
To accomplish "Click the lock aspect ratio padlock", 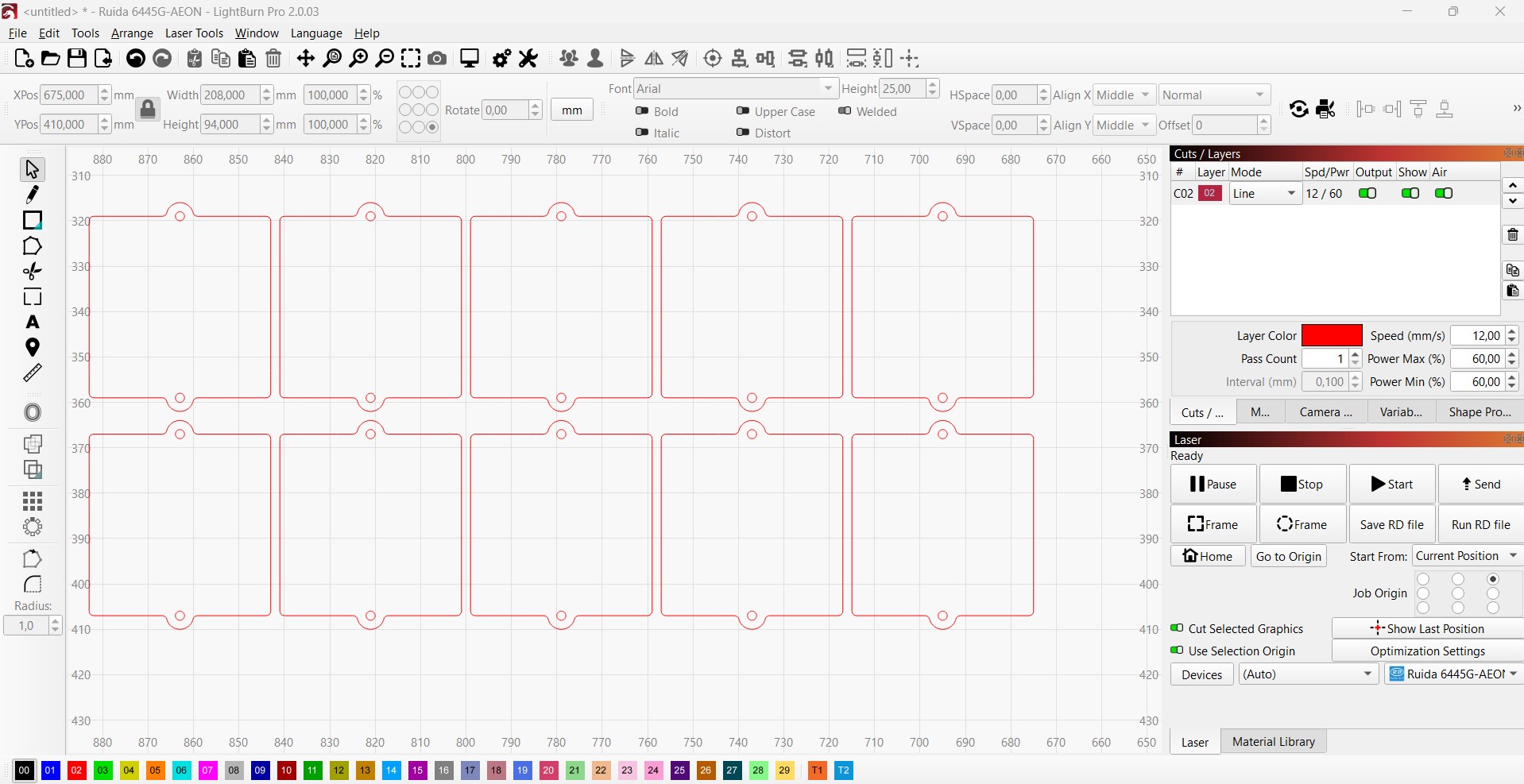I will (x=148, y=109).
